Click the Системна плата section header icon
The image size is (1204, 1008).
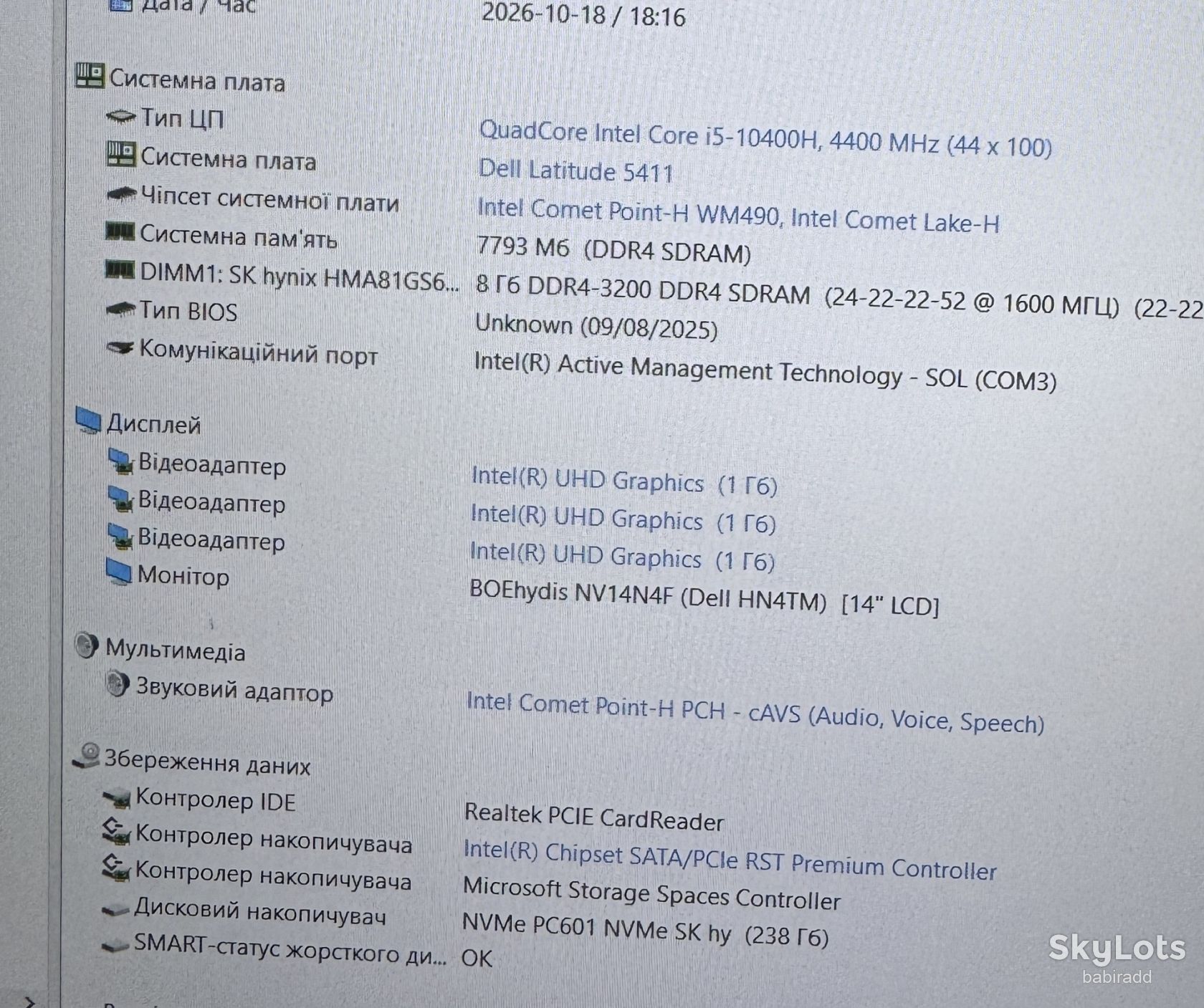(90, 76)
